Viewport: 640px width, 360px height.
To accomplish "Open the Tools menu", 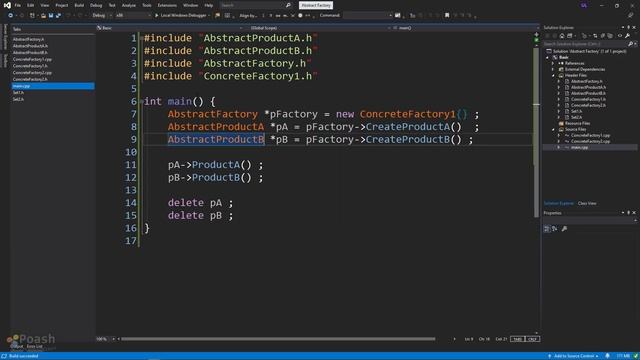I will coord(147,5).
